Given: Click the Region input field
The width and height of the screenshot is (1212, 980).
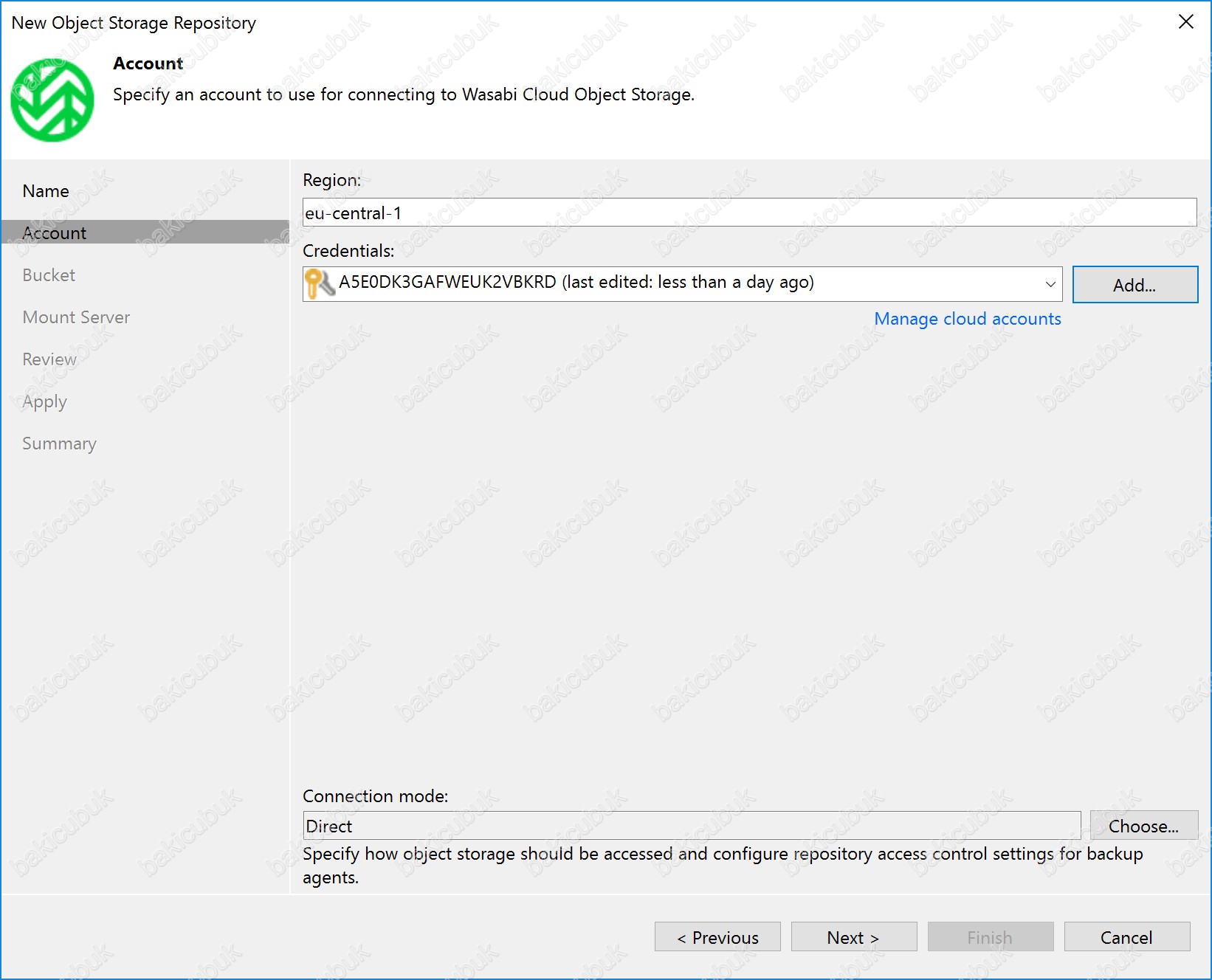Looking at the screenshot, I should tap(748, 213).
